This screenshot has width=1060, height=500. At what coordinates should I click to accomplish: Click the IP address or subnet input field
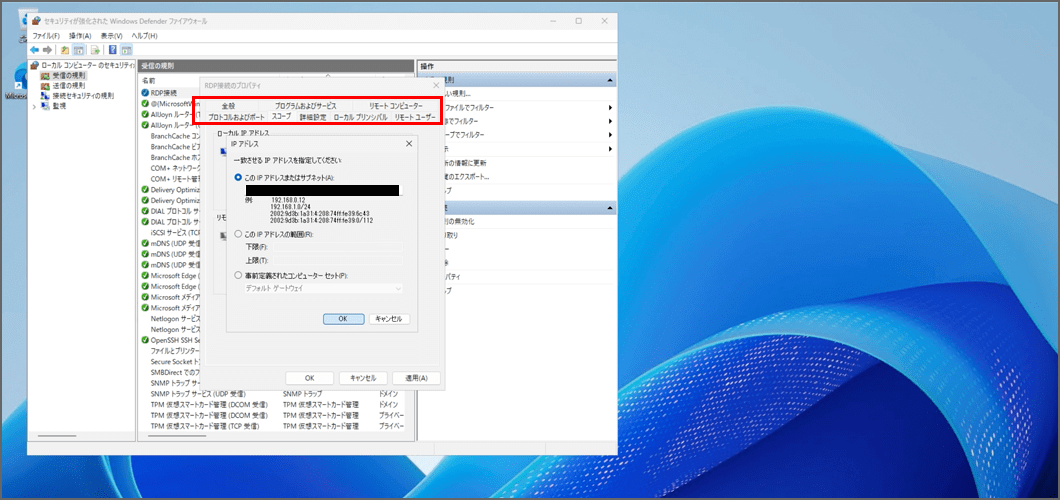(322, 190)
